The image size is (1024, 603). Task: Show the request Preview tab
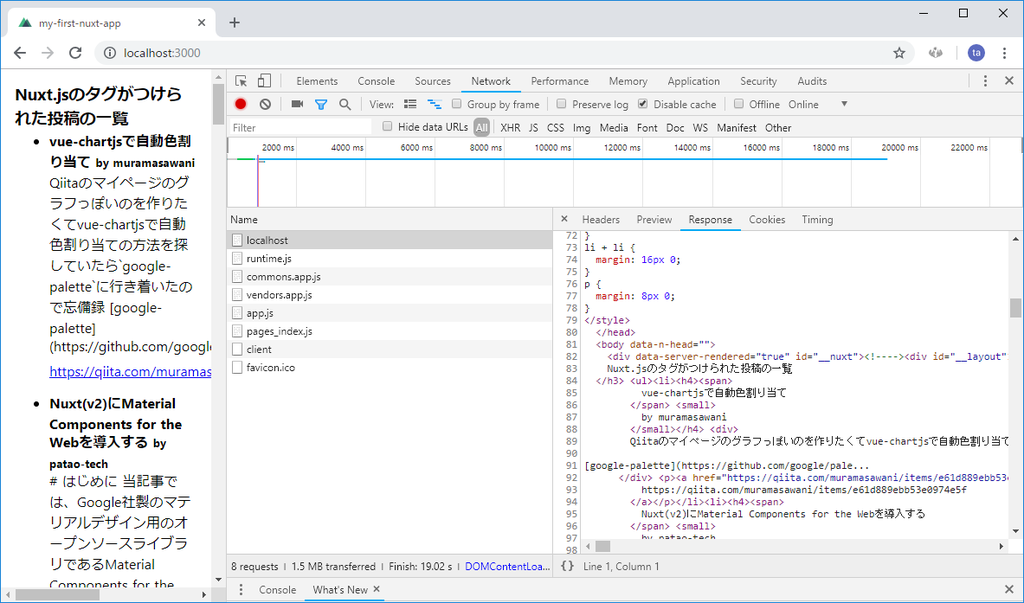click(x=654, y=220)
